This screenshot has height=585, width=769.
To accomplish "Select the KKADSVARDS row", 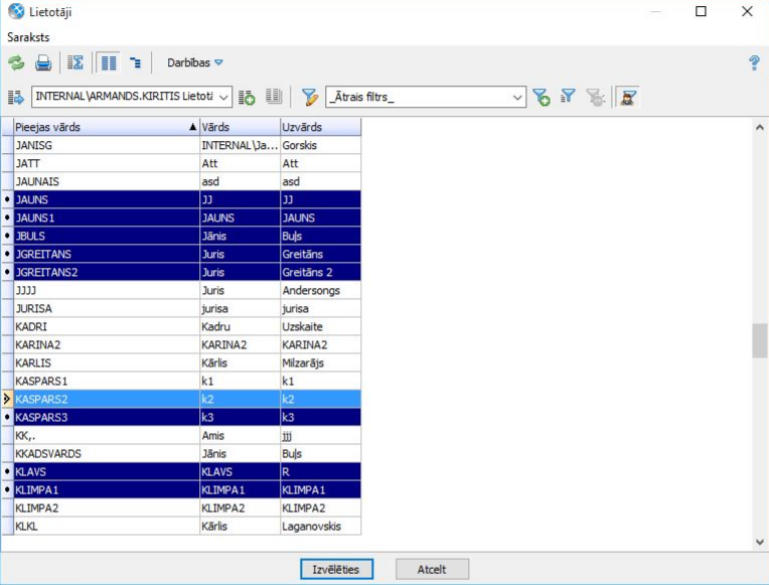I will coord(187,454).
